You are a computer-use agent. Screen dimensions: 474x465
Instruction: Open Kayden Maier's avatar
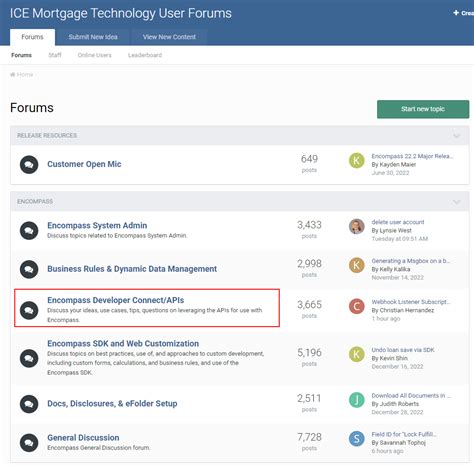pyautogui.click(x=356, y=160)
